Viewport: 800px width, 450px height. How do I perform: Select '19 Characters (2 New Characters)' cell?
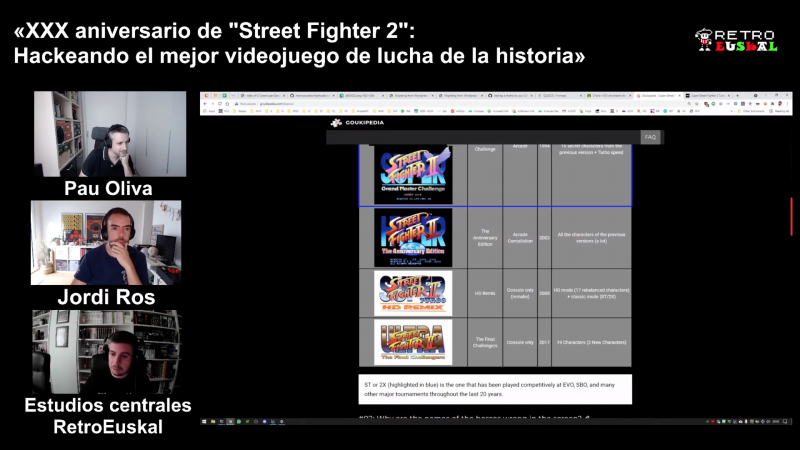click(591, 342)
